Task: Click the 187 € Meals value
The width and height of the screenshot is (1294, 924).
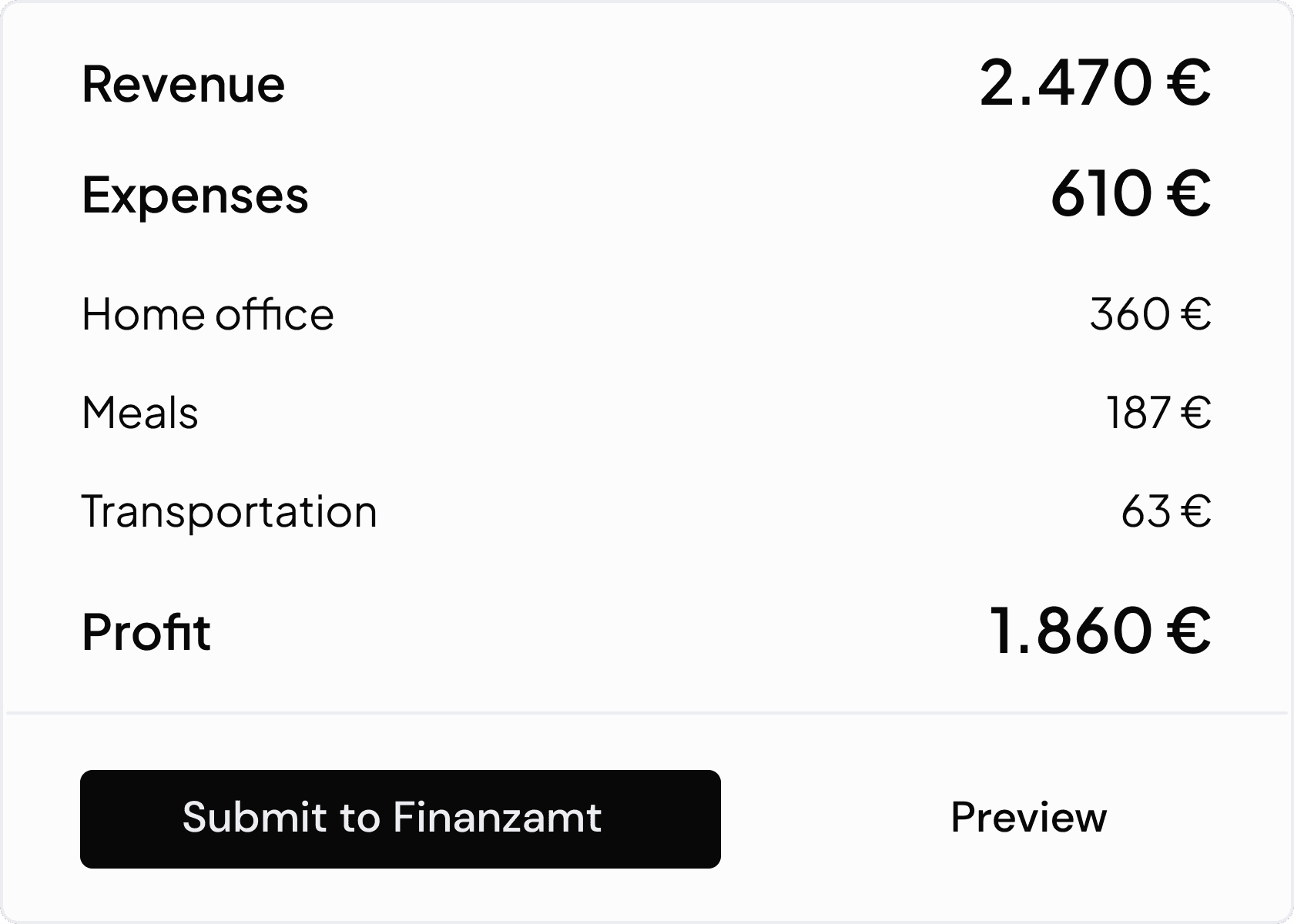Action: coord(1159,413)
